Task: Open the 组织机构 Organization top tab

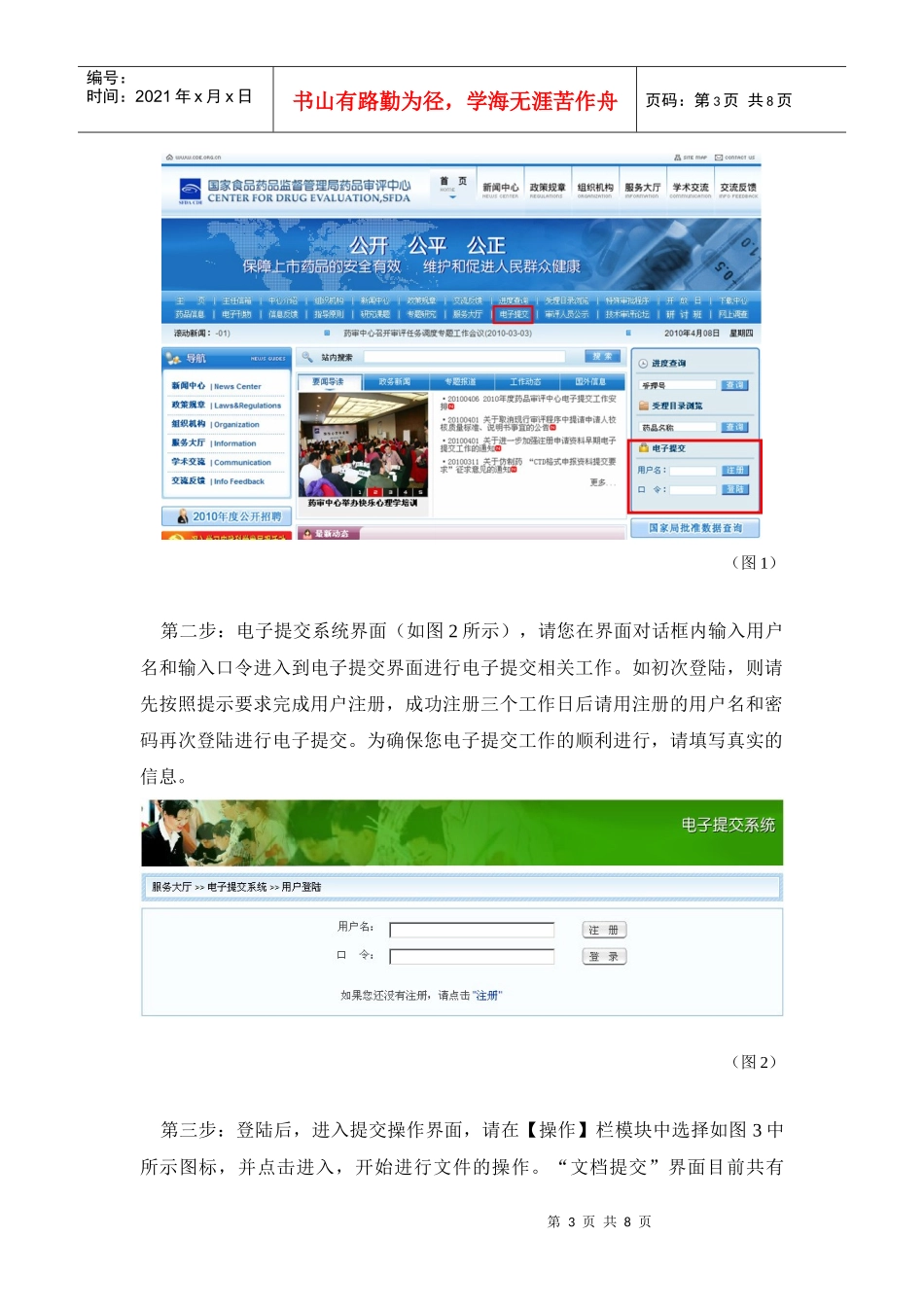Action: point(594,190)
